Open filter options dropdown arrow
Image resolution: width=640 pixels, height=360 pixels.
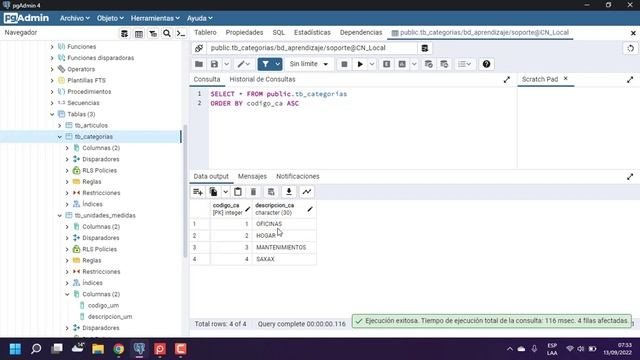278,64
